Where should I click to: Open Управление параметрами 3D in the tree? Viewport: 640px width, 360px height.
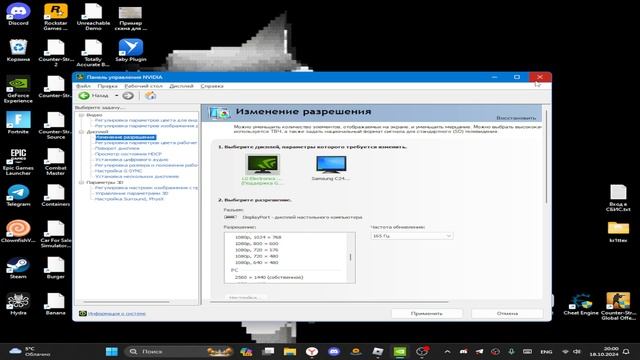131,193
